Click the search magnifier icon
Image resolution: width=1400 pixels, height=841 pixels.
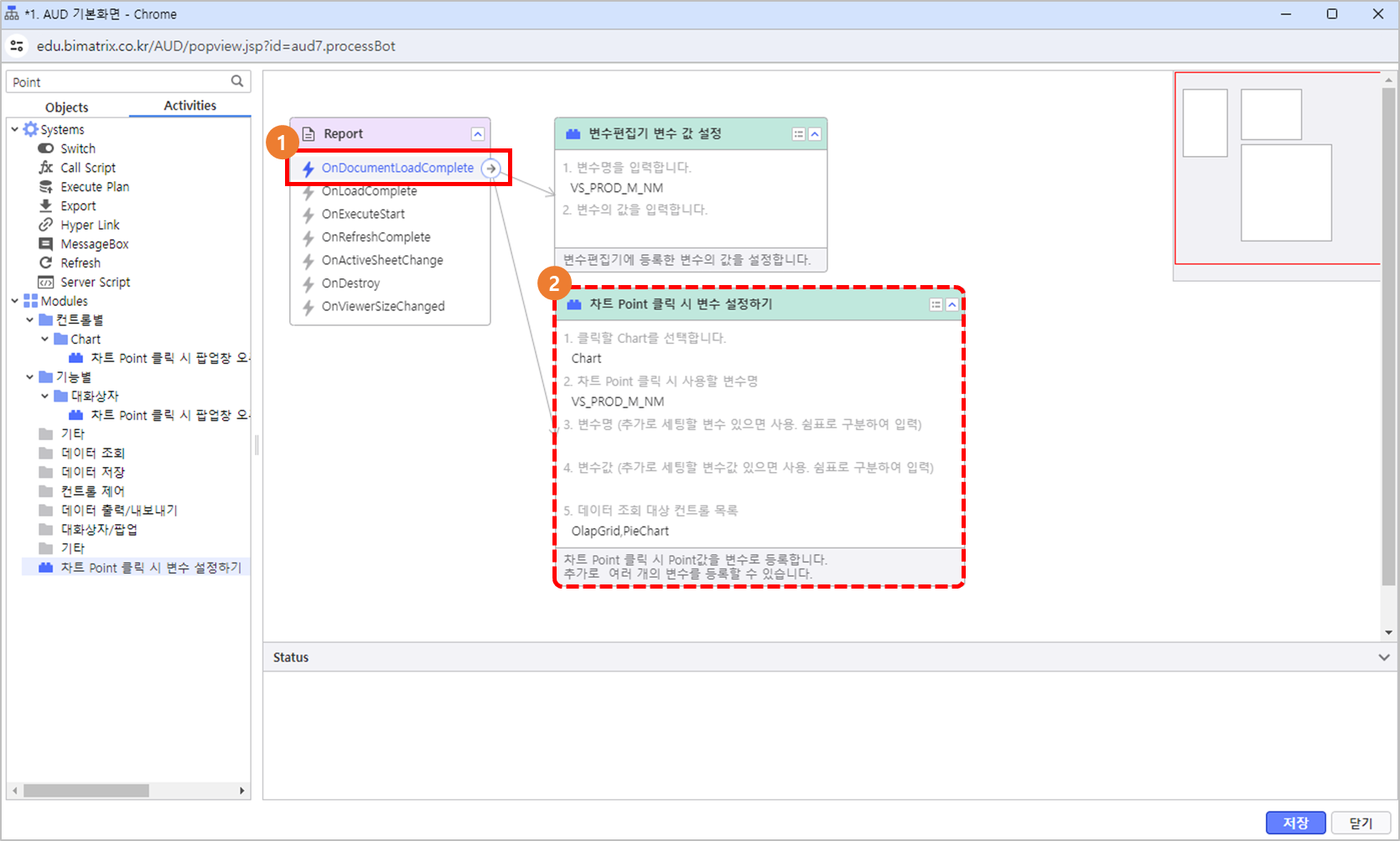[237, 81]
